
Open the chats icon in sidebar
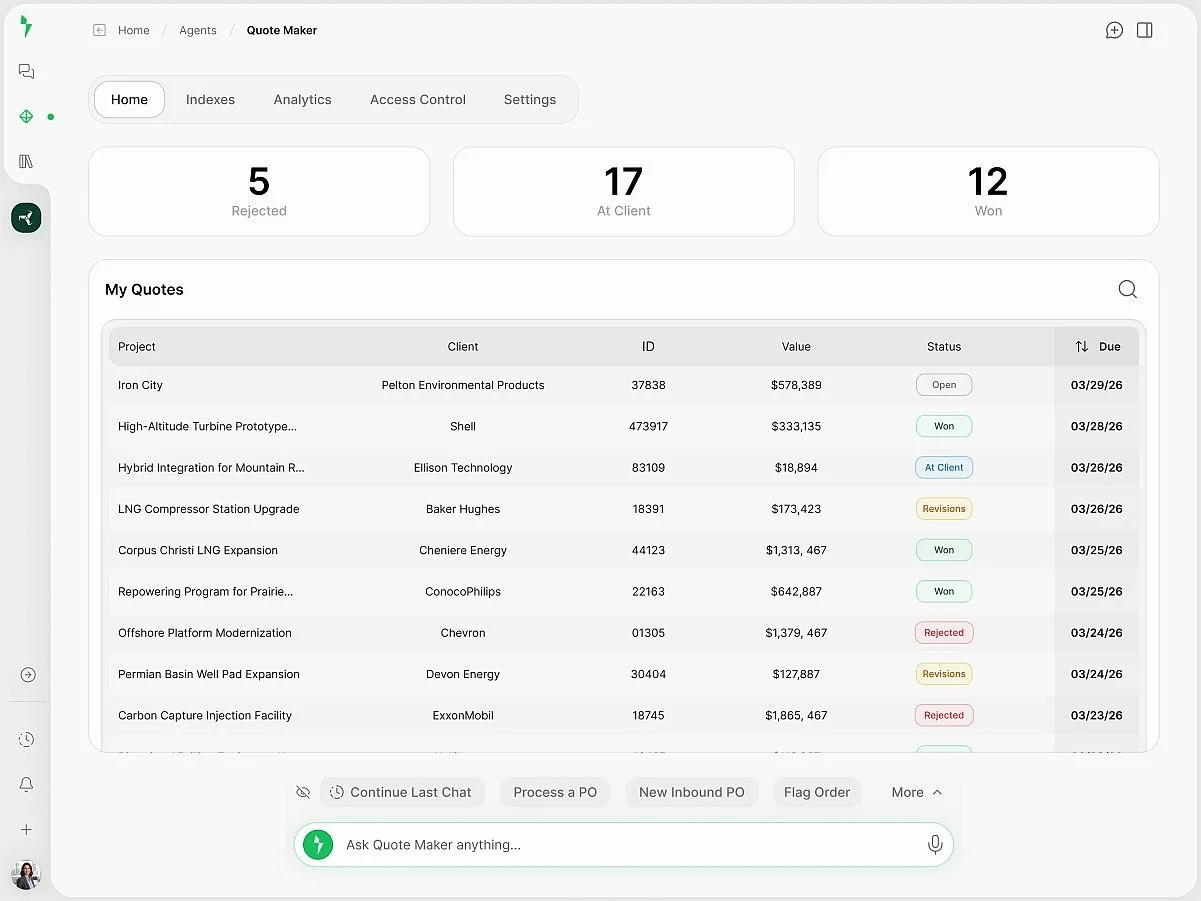tap(26, 72)
